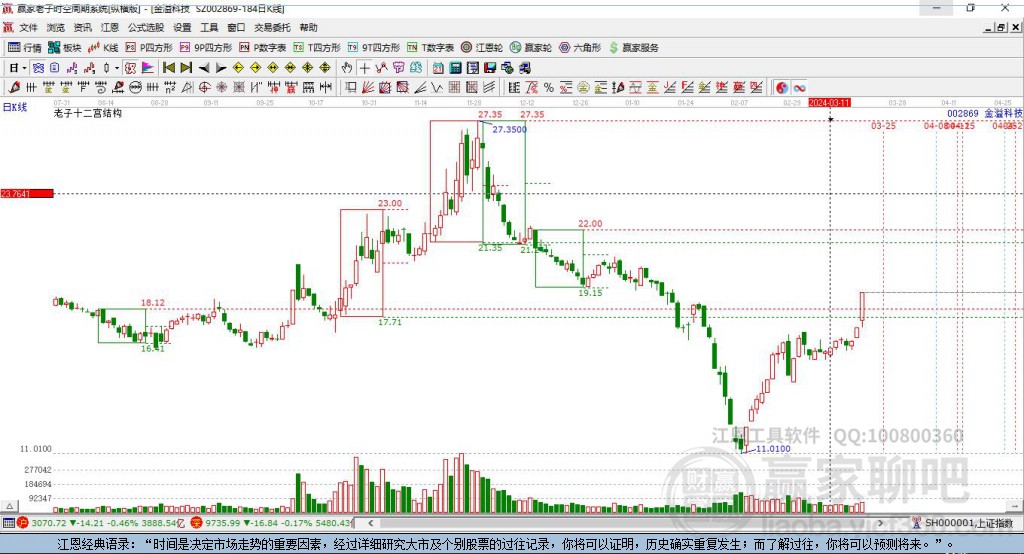This screenshot has width=1024, height=554.
Task: Select the n² square number tool
Action: click(x=170, y=88)
